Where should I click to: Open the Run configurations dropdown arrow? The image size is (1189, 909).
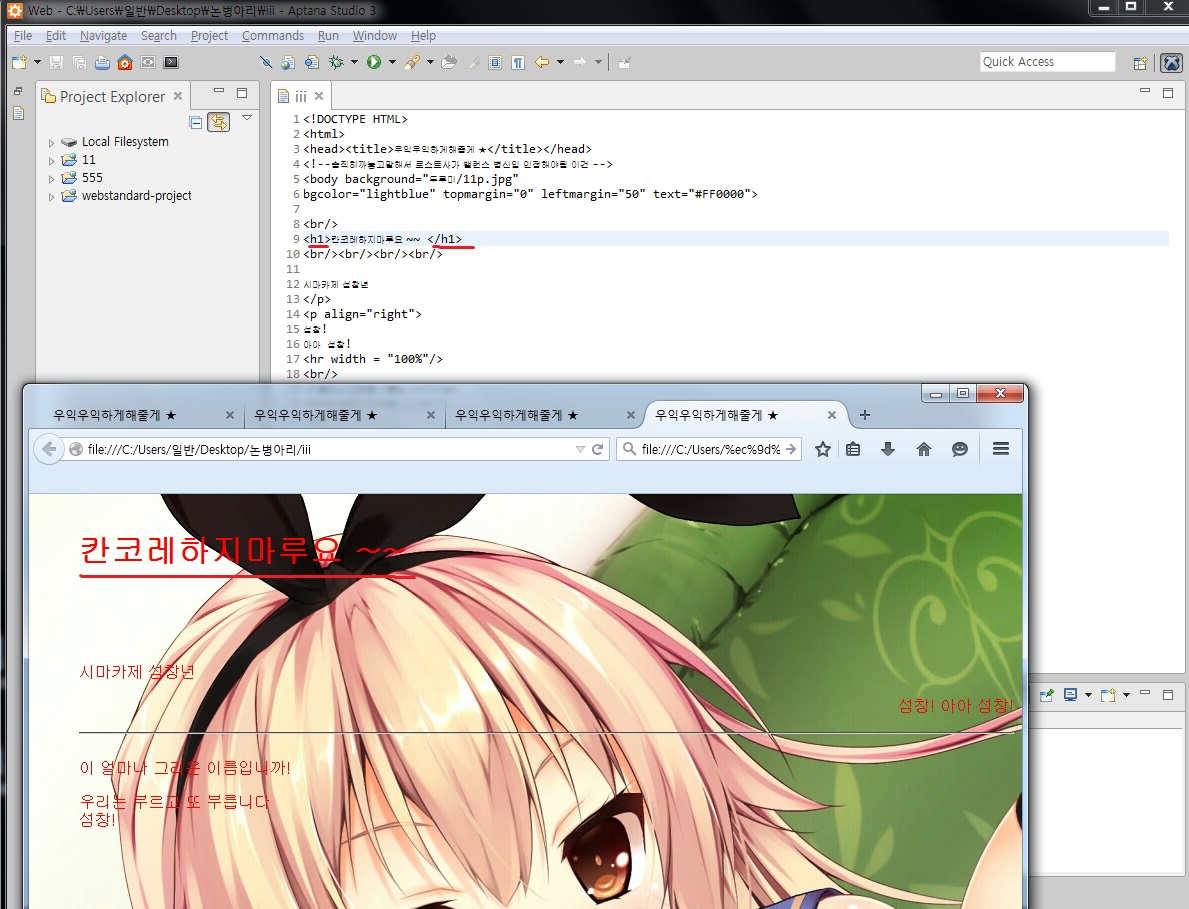tap(392, 62)
